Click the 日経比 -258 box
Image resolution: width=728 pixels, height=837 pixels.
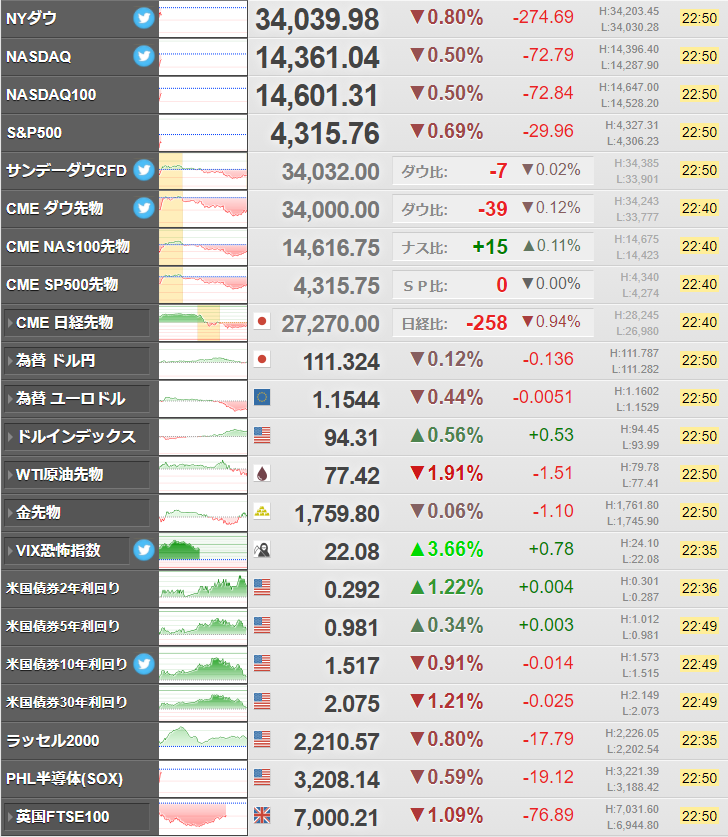[x=493, y=322]
